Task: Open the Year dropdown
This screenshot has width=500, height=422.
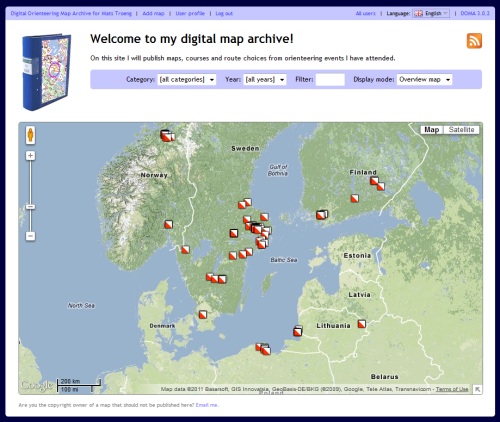Action: point(265,79)
